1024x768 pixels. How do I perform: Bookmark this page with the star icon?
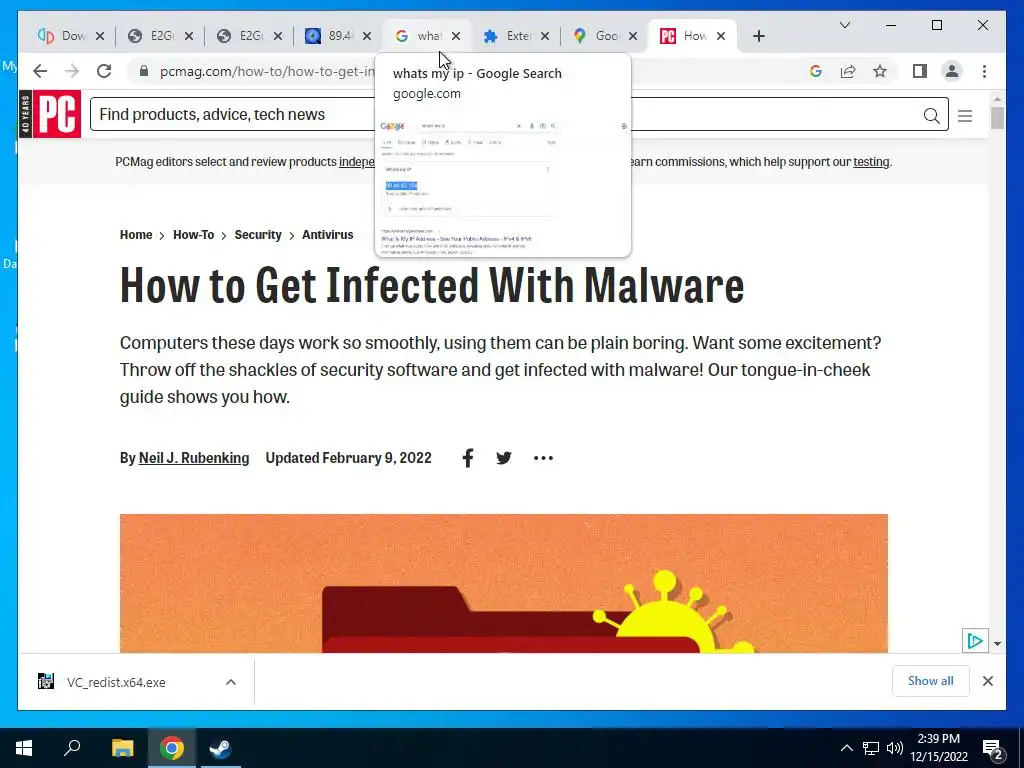click(x=880, y=71)
